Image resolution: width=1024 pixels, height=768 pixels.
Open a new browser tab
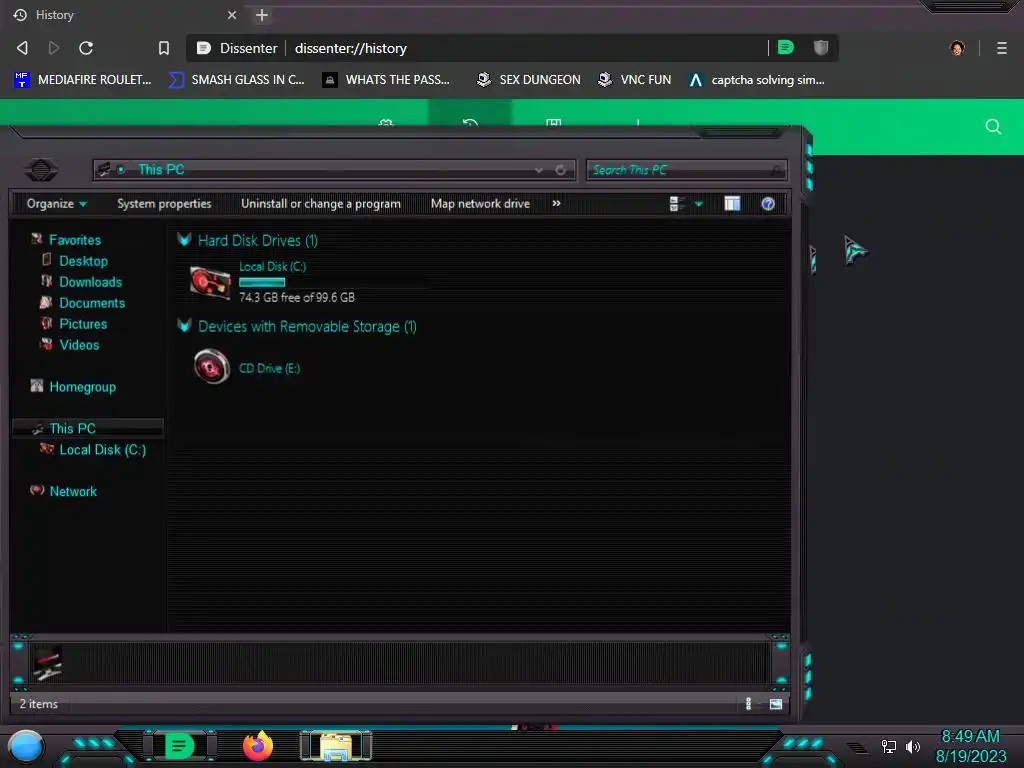(262, 15)
